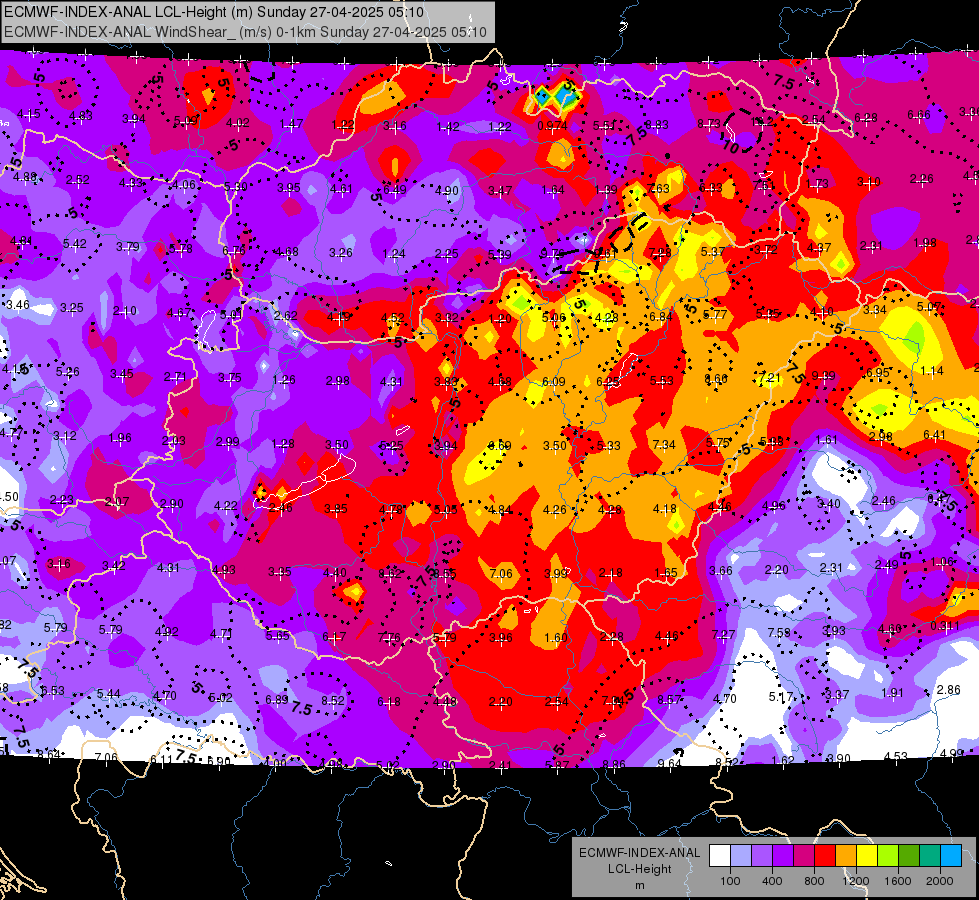Select the grid value 6.09
979x900 pixels.
tap(554, 382)
